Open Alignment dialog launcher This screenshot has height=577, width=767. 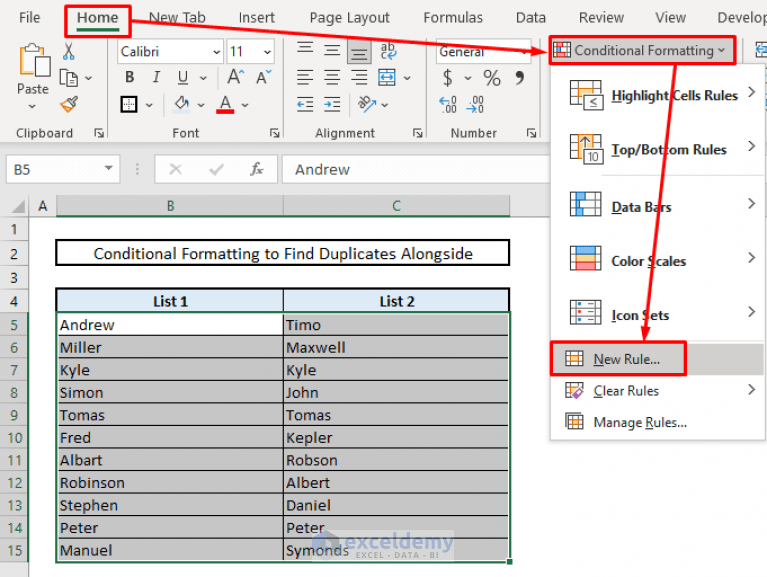tap(417, 133)
